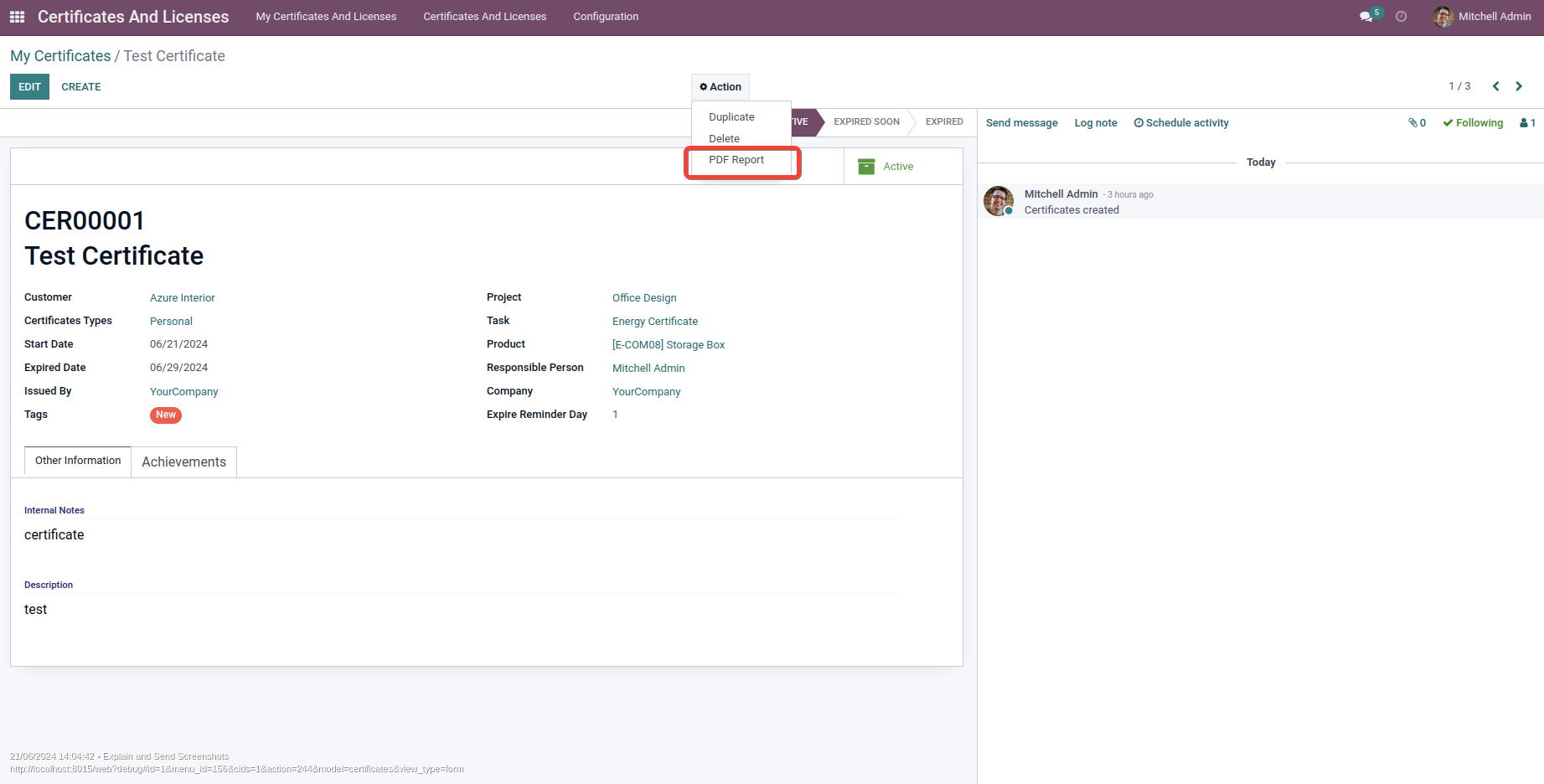Image resolution: width=1544 pixels, height=784 pixels.
Task: Click Mitchell Admin avatar in top bar
Action: [1443, 17]
